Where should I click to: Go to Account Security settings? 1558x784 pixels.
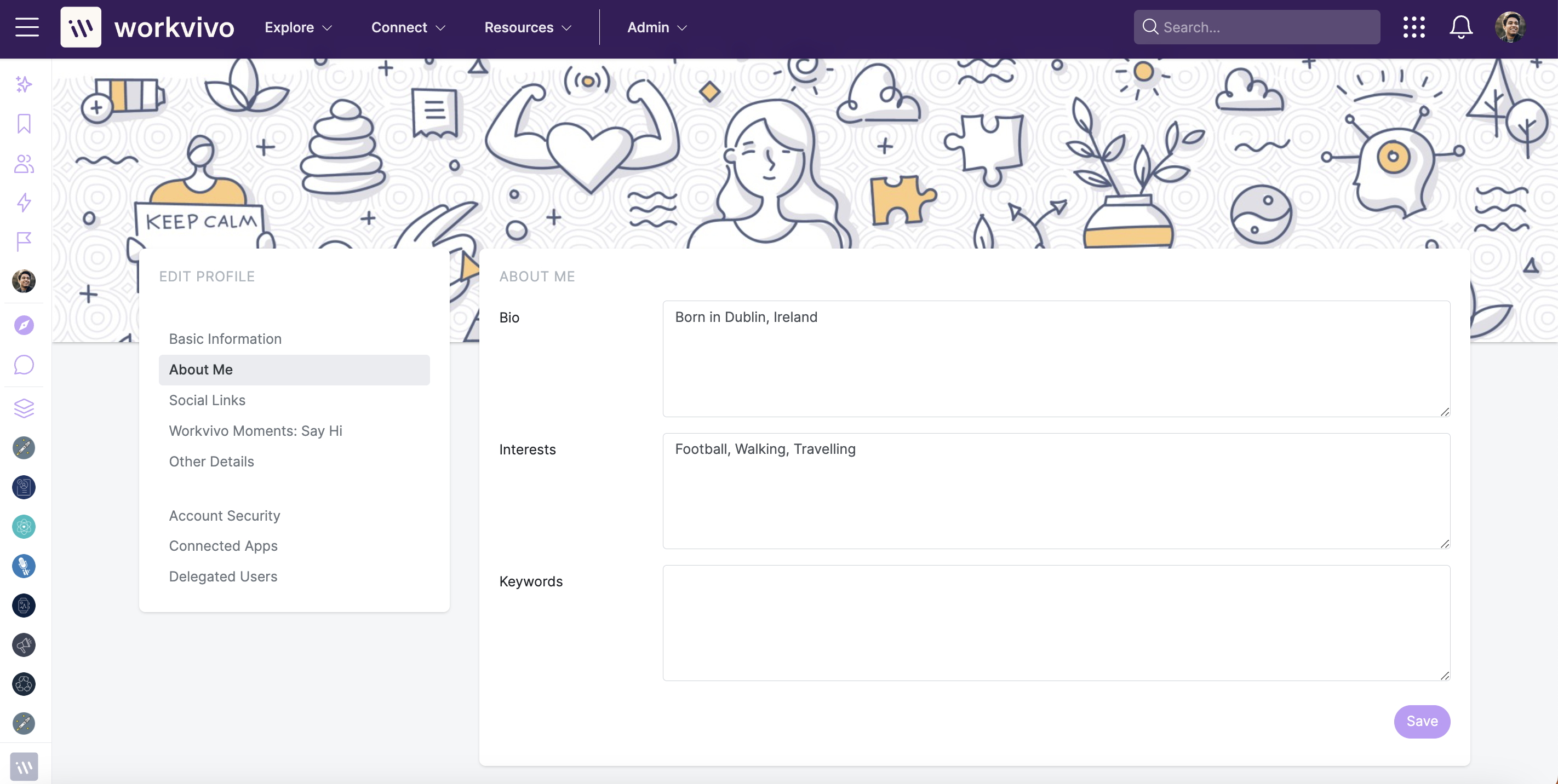pyautogui.click(x=225, y=516)
